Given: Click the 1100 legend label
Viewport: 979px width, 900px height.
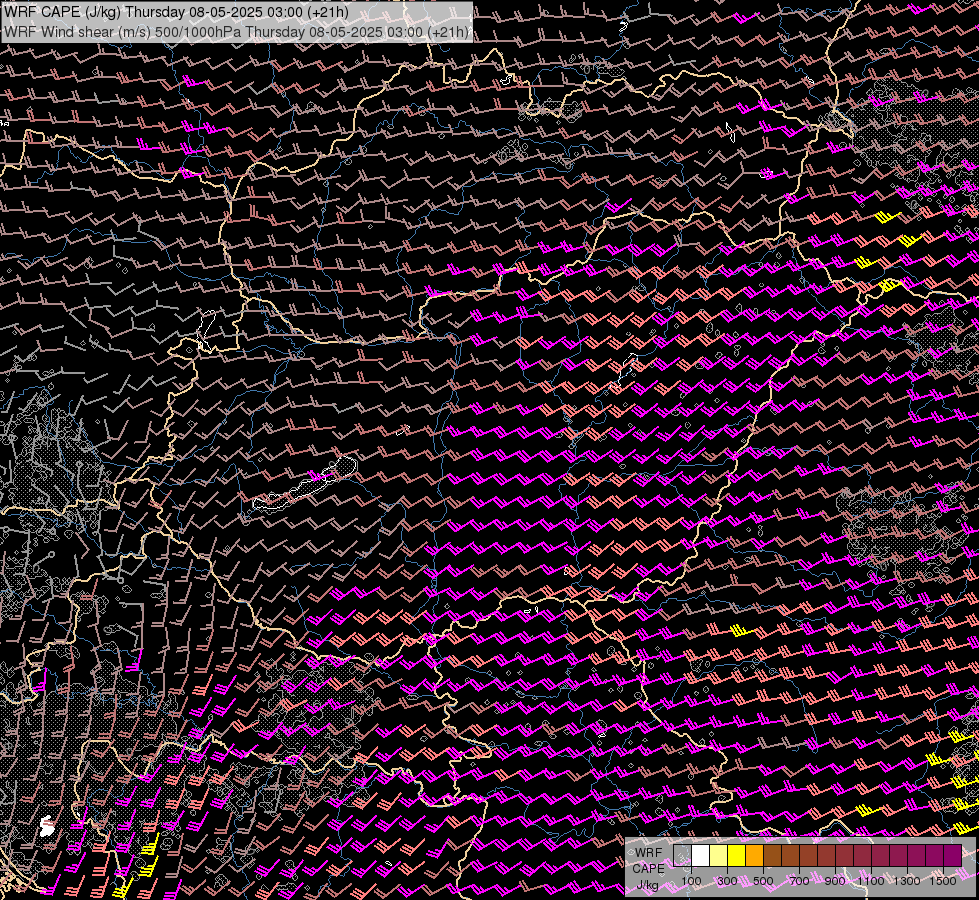Looking at the screenshot, I should (871, 881).
